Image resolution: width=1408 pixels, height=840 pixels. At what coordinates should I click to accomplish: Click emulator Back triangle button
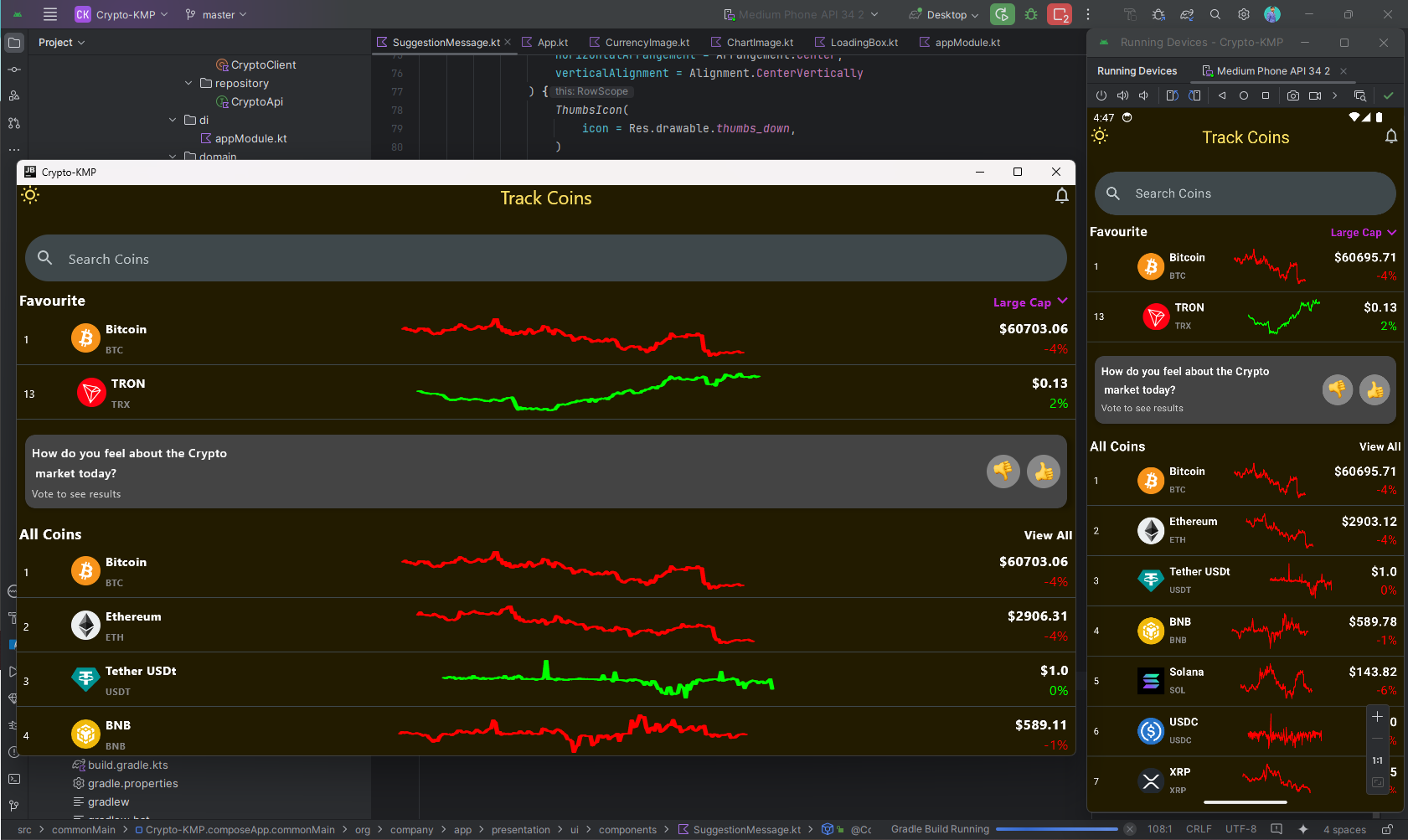1222,95
